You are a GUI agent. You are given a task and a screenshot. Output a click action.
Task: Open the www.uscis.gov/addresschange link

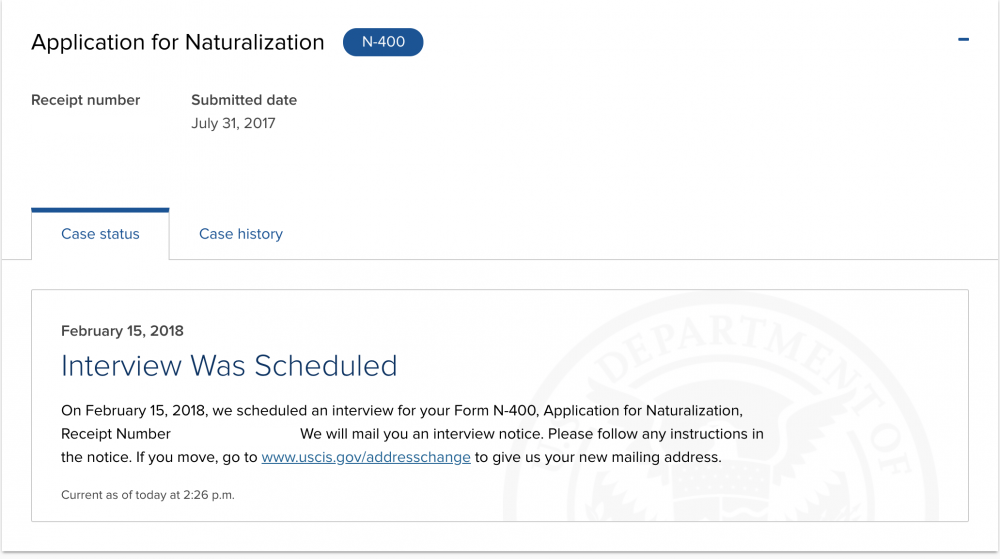[366, 457]
